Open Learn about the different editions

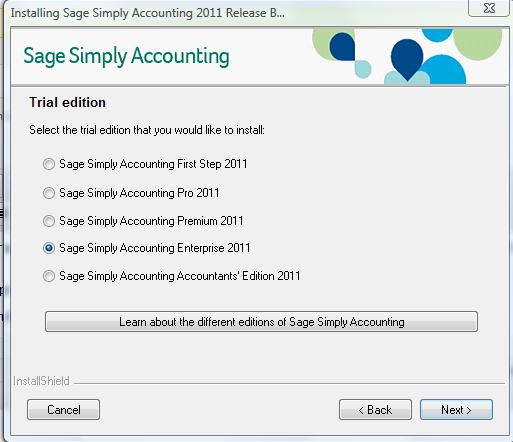click(261, 322)
